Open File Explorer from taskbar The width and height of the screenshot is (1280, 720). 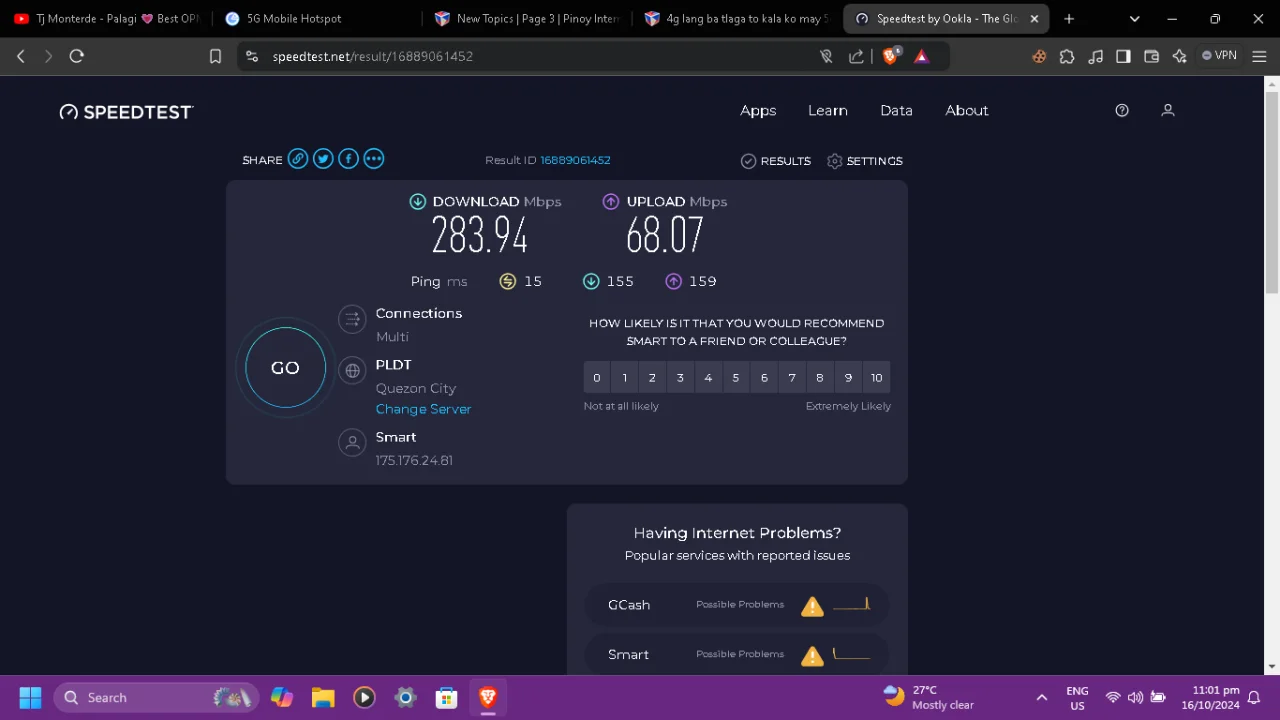[322, 697]
